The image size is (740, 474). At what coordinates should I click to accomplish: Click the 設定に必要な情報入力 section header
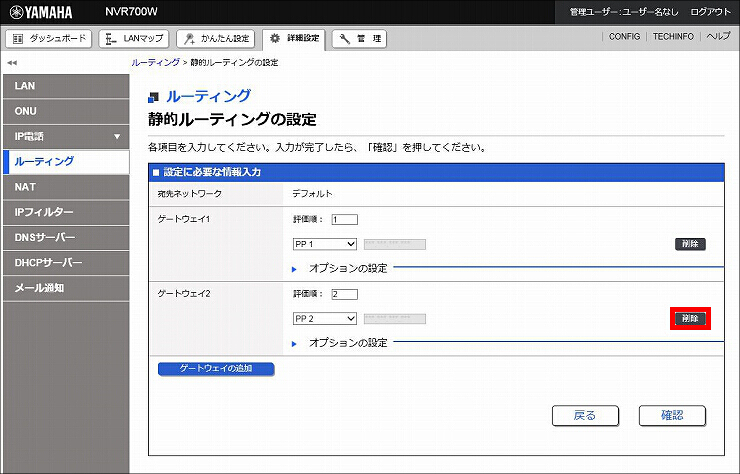click(x=437, y=172)
